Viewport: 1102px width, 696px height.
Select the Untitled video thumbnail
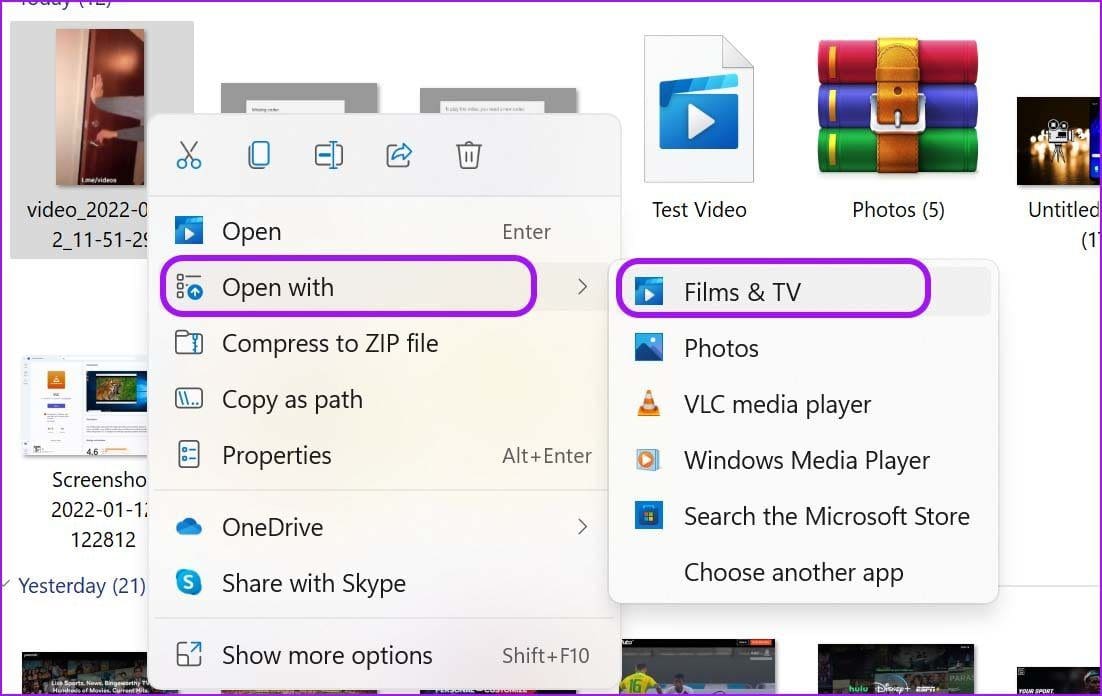[x=1058, y=141]
